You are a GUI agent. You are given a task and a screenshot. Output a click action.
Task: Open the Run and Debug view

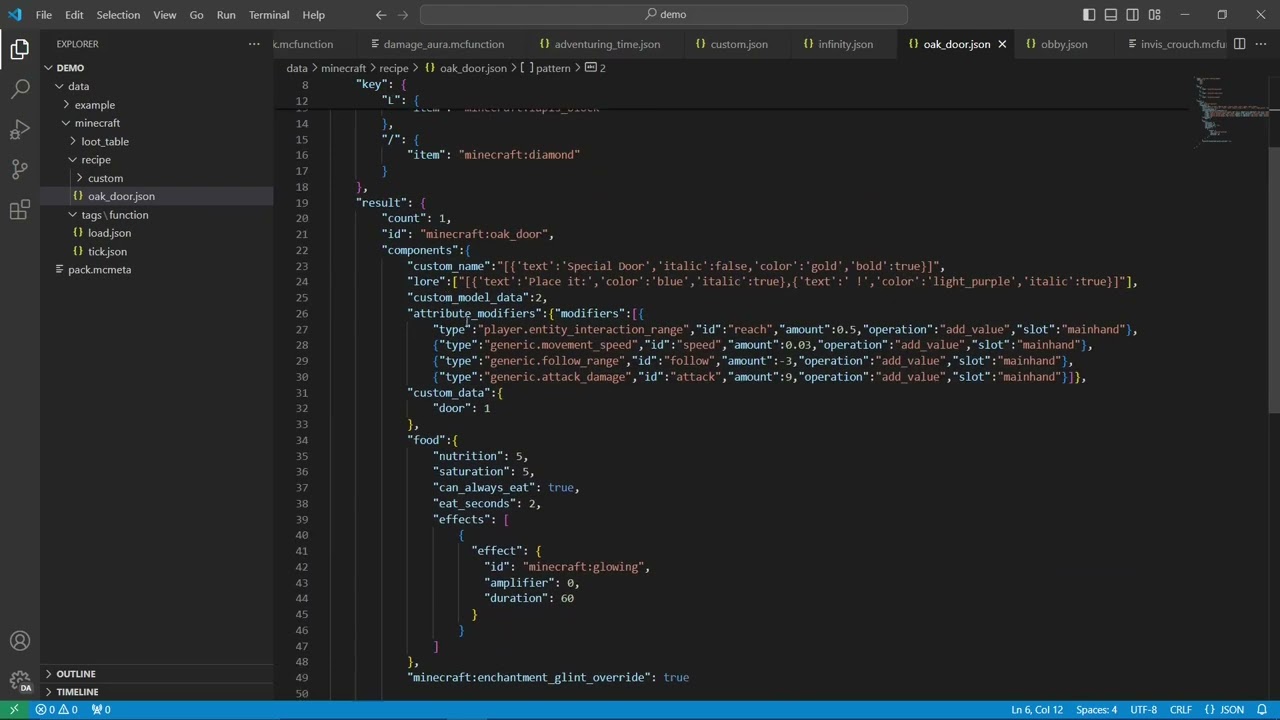point(20,129)
